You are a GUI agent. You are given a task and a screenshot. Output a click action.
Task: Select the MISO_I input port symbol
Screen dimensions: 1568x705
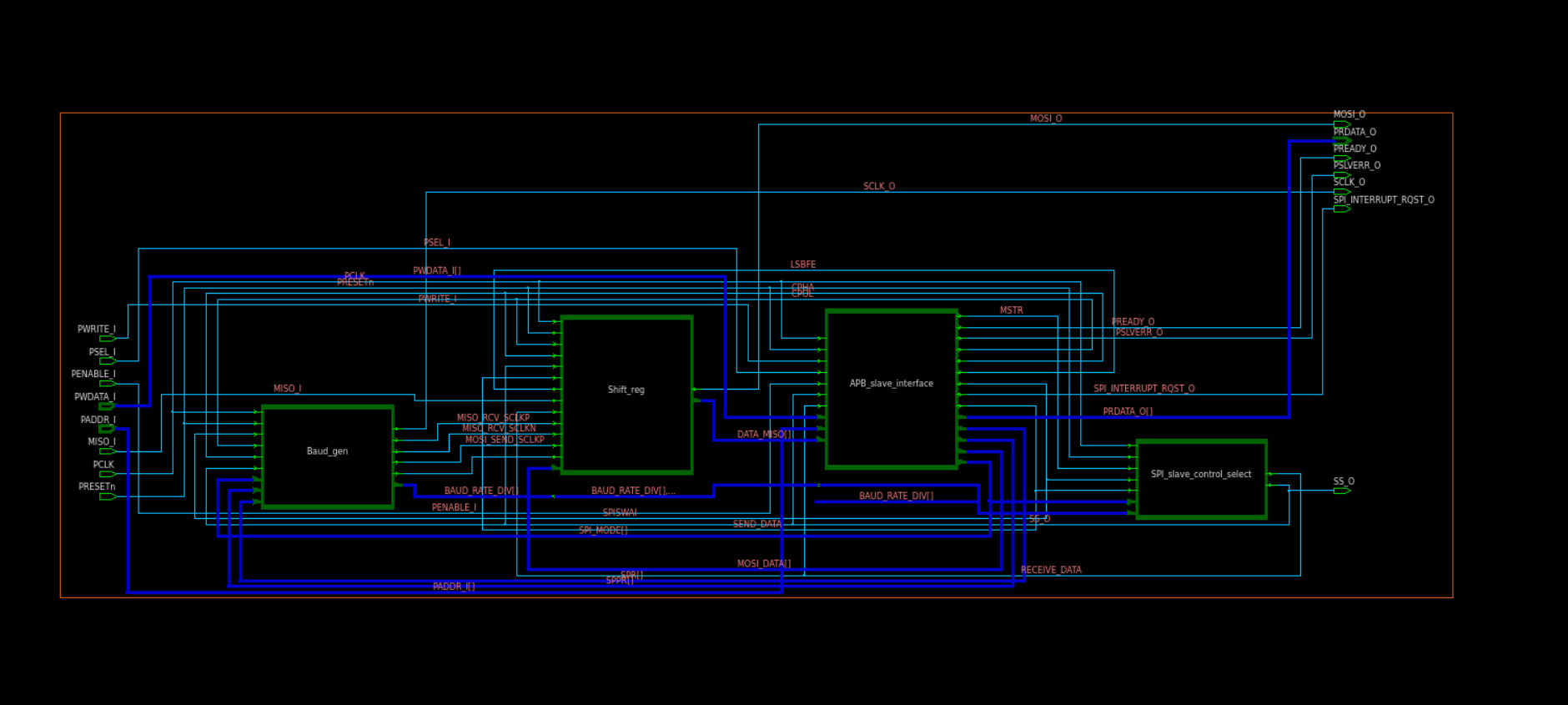(108, 451)
